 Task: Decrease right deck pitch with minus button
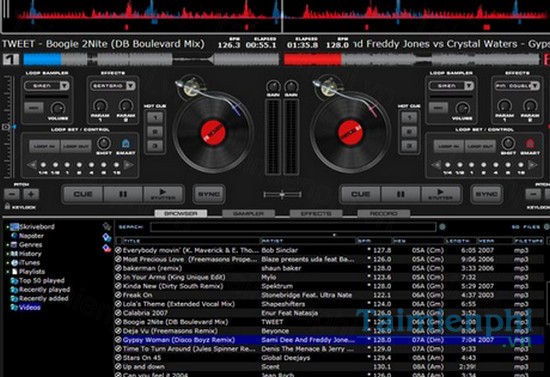[x=533, y=194]
